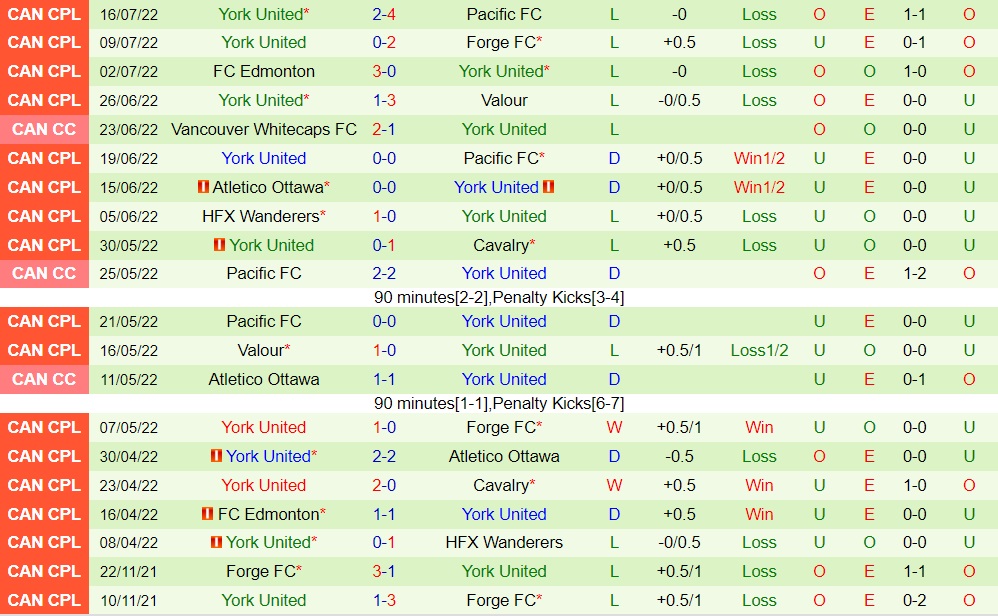
Task: Click the 3-1 score on 22/11/21
Action: click(x=384, y=571)
